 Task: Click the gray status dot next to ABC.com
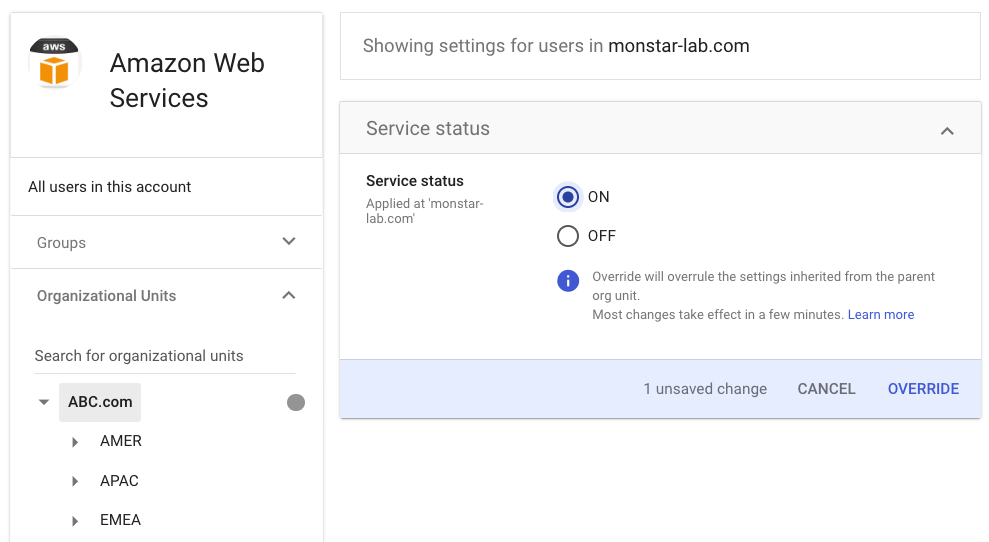(296, 403)
